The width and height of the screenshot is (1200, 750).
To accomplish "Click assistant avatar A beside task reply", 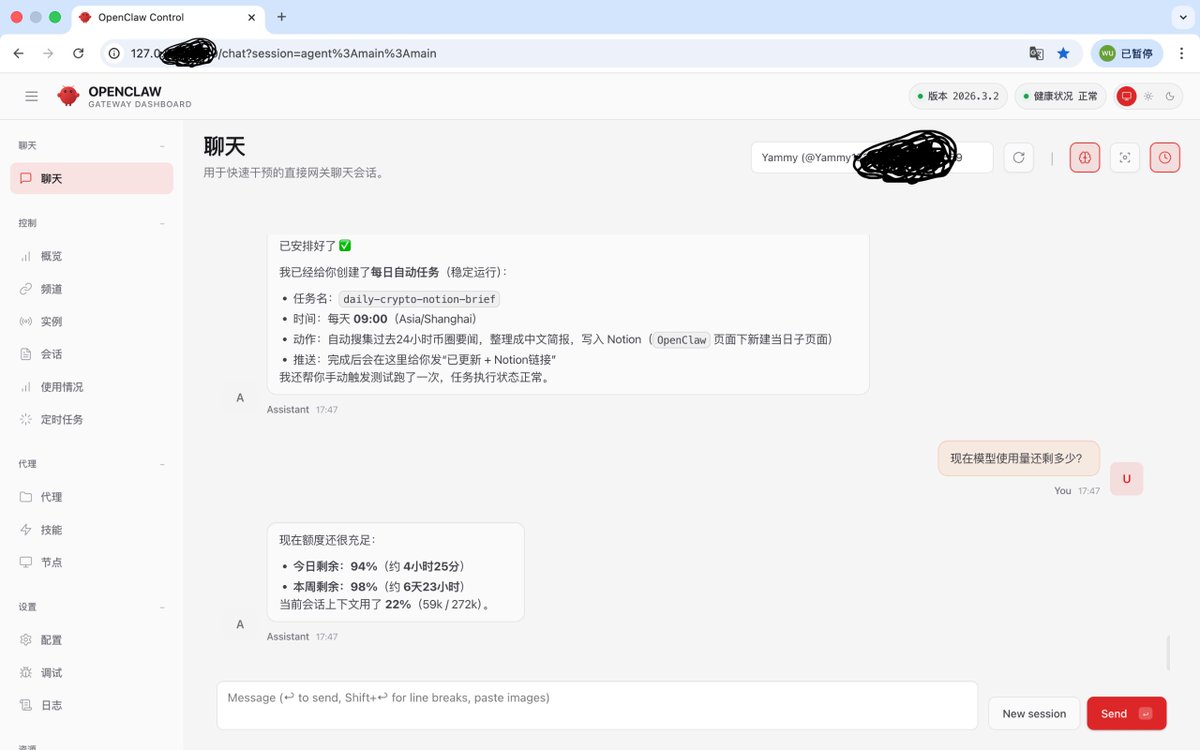I will click(240, 397).
